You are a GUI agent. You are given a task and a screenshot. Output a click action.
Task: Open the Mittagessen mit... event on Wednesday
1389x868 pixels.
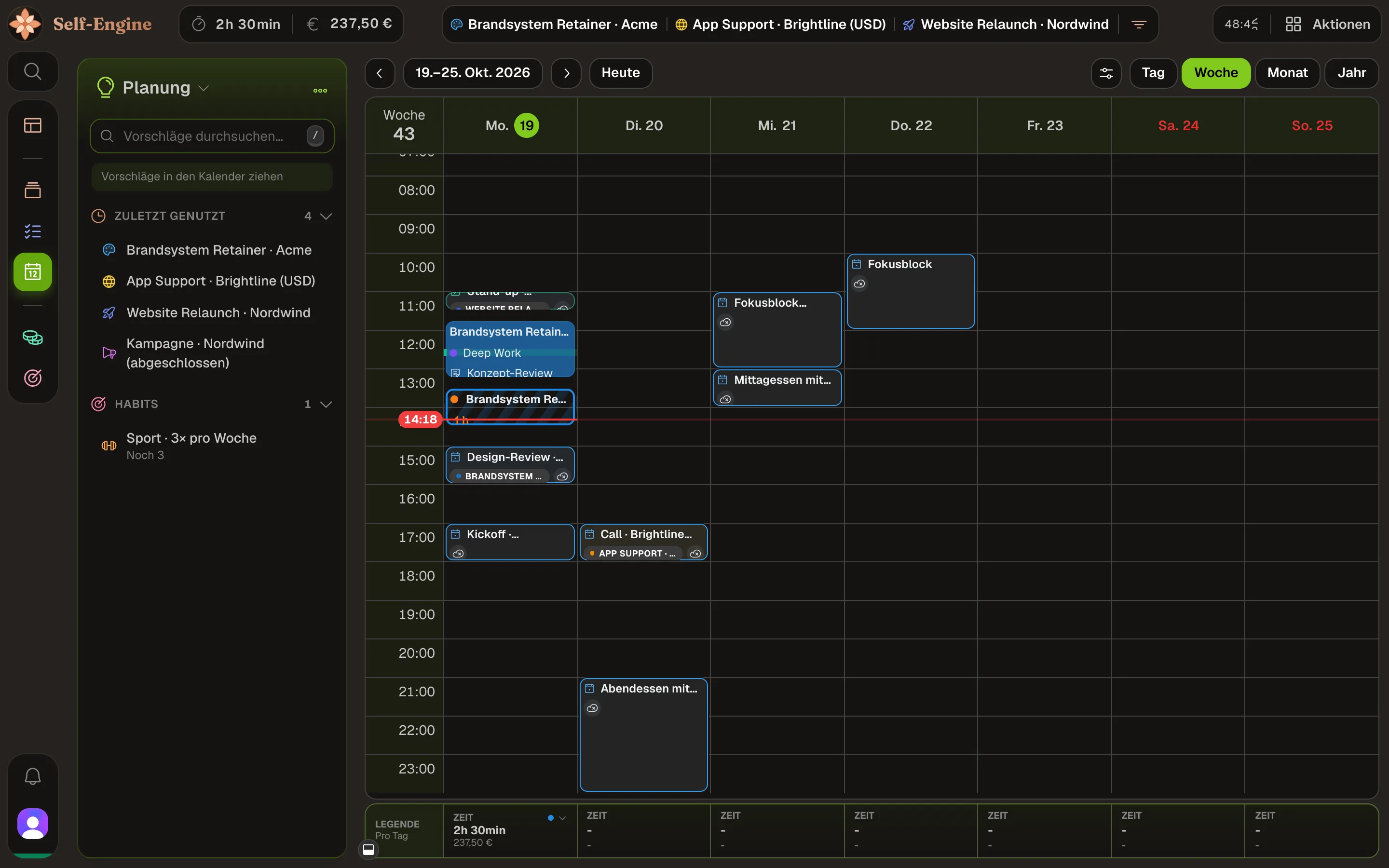pos(777,388)
